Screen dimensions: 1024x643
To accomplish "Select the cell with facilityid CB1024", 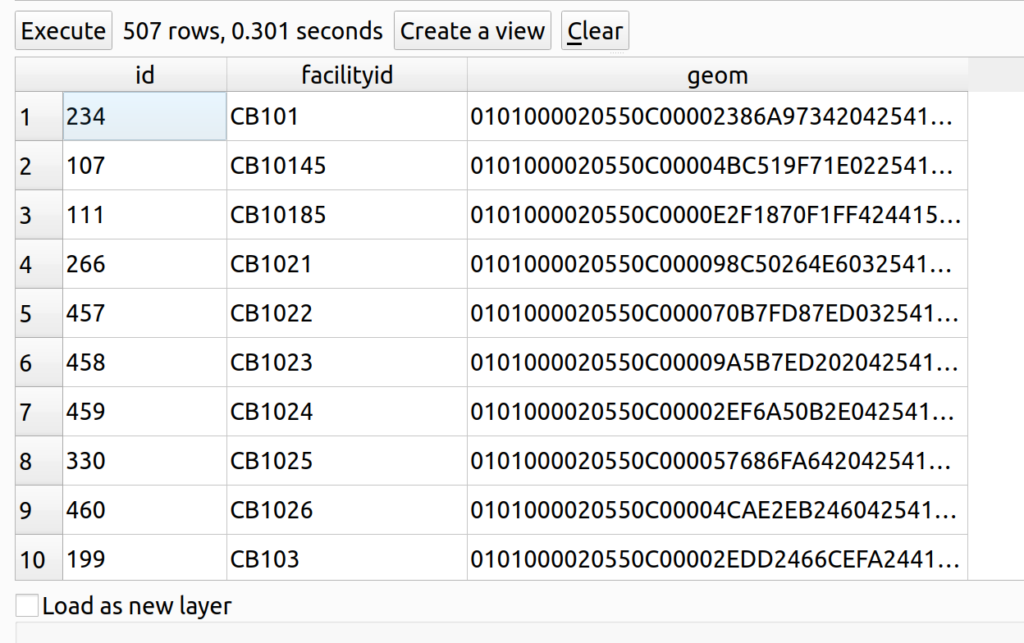I will point(347,412).
